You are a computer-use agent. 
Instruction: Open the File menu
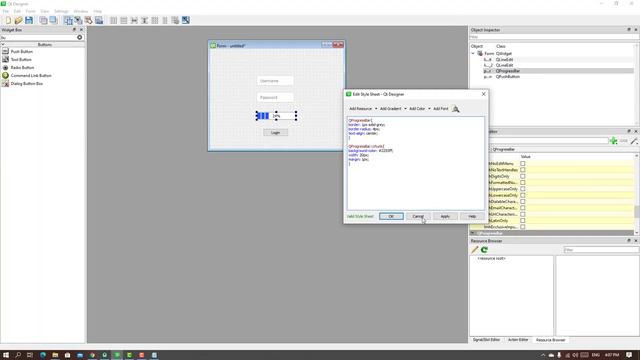5,11
